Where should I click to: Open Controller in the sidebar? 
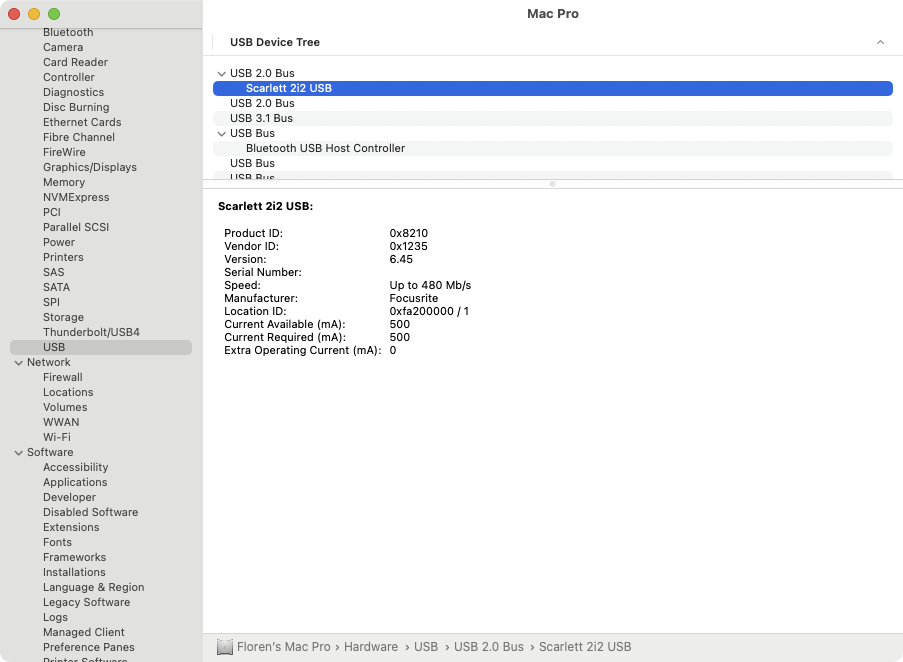69,77
